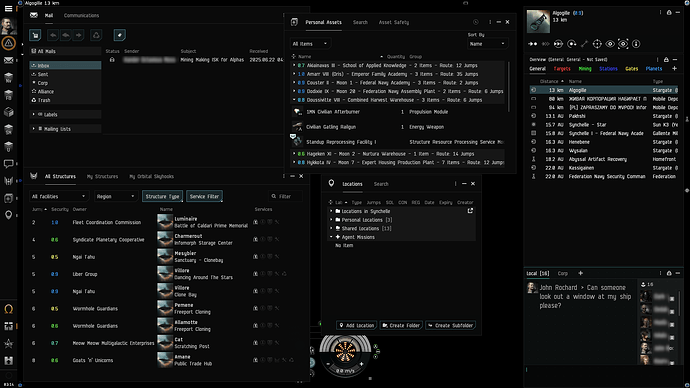Click plus to add a chat channel tab

580,273
